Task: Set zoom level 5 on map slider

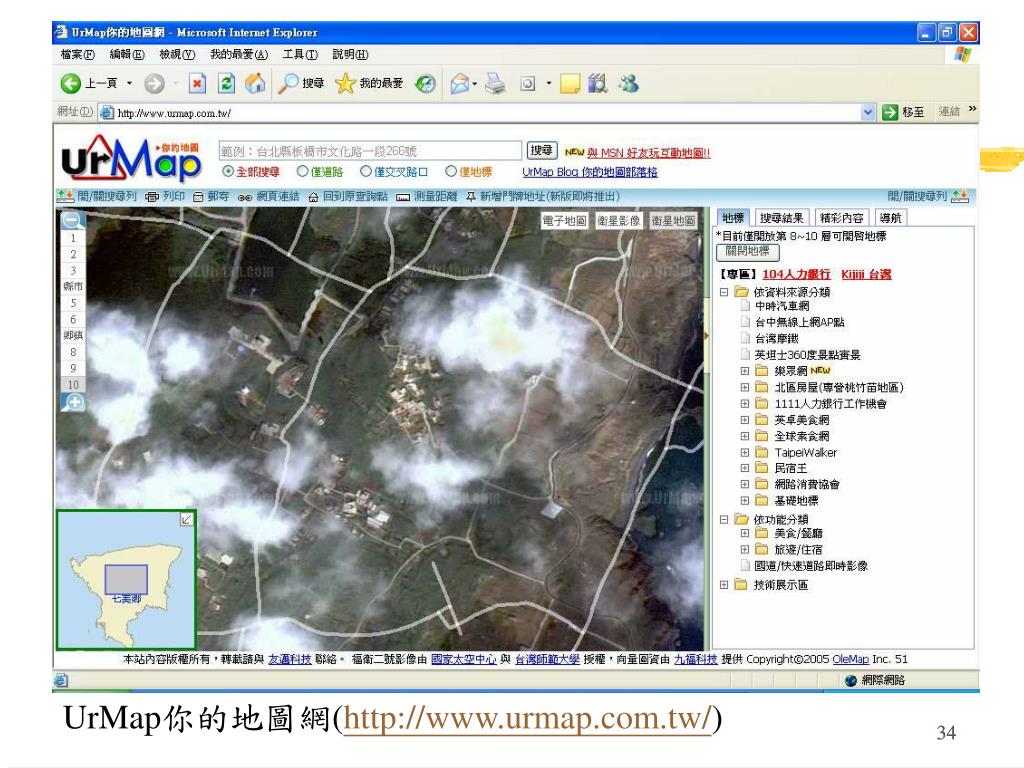Action: click(x=73, y=303)
